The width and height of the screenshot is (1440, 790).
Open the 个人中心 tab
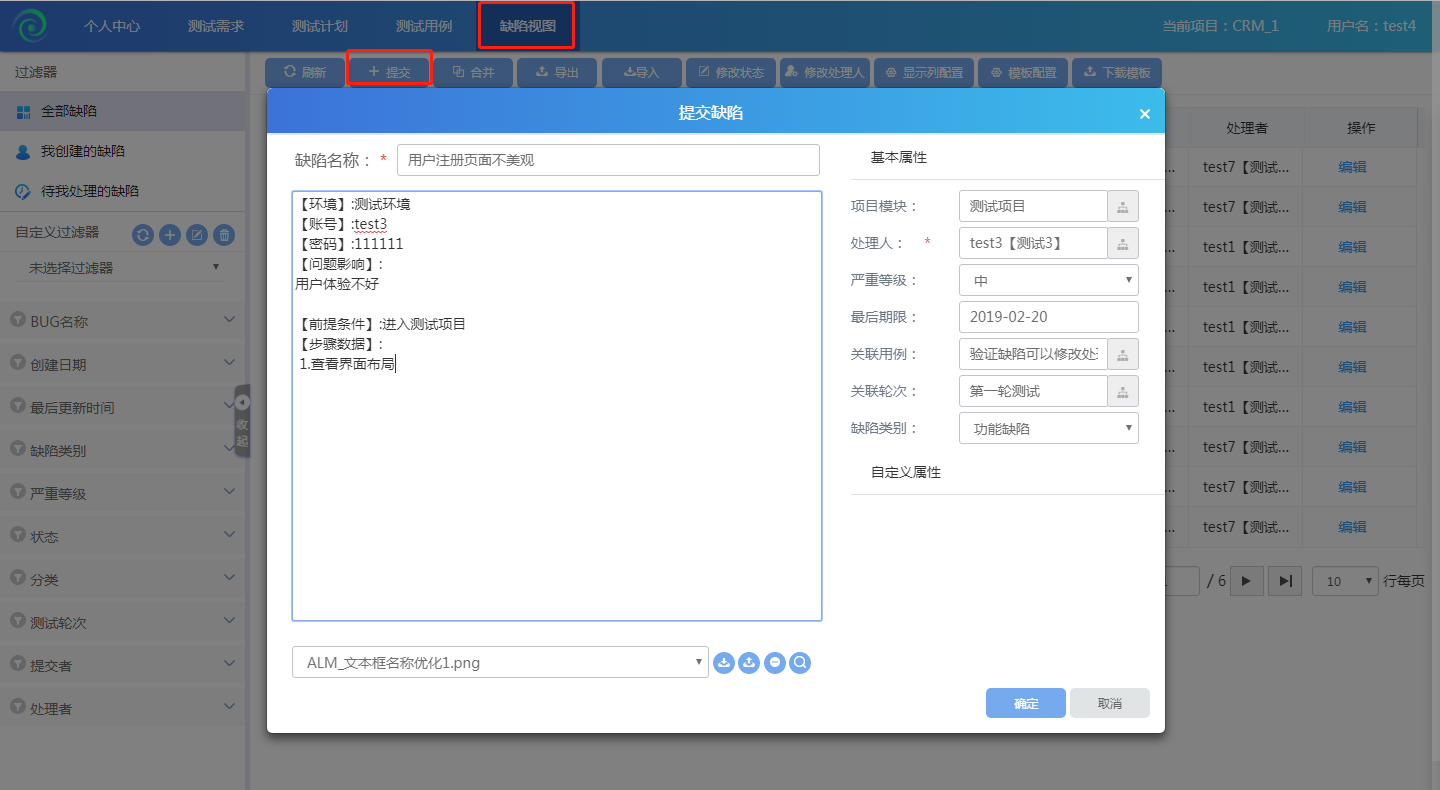click(112, 26)
